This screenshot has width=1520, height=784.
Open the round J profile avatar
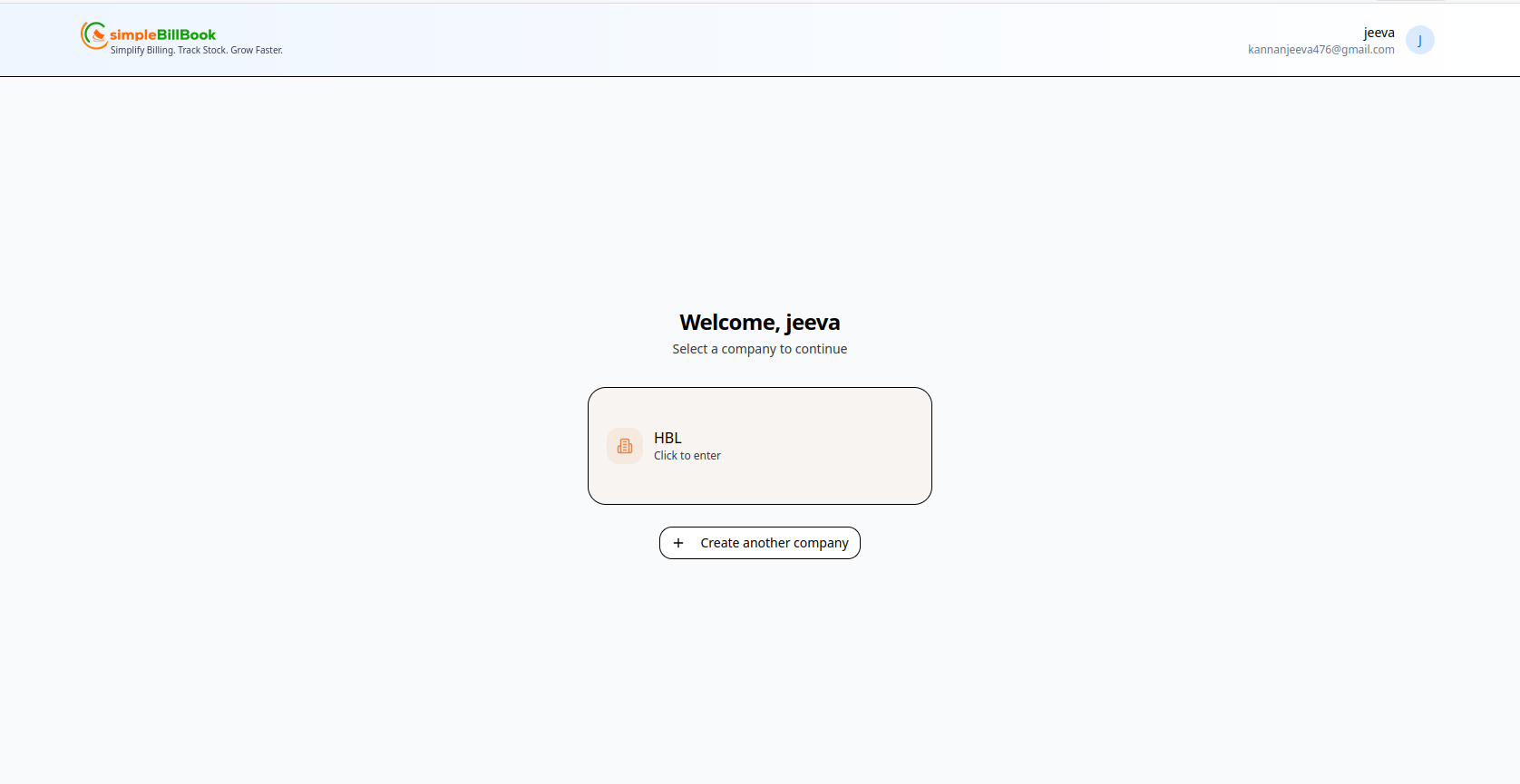click(x=1419, y=40)
